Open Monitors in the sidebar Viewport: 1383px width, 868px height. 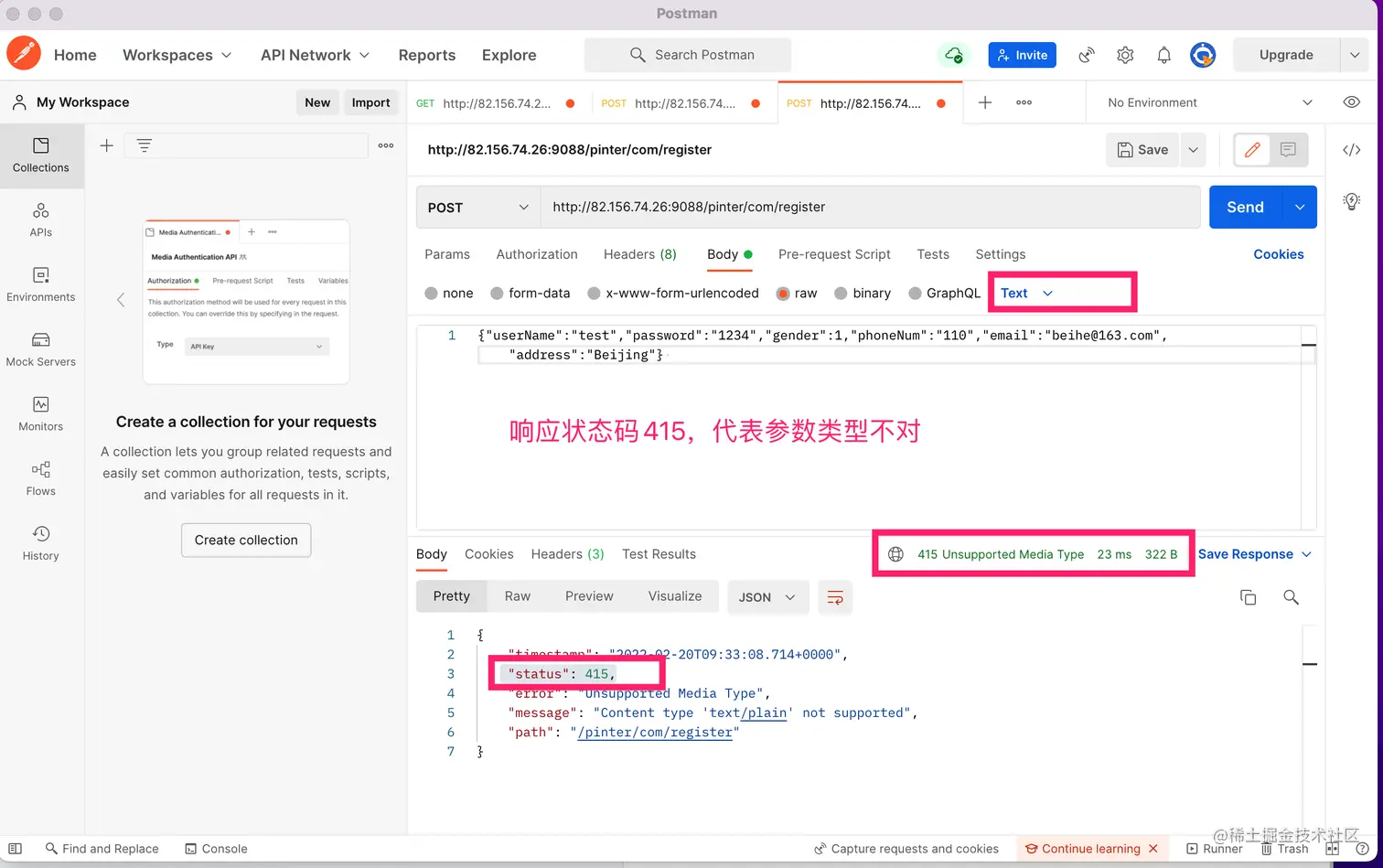(x=41, y=414)
